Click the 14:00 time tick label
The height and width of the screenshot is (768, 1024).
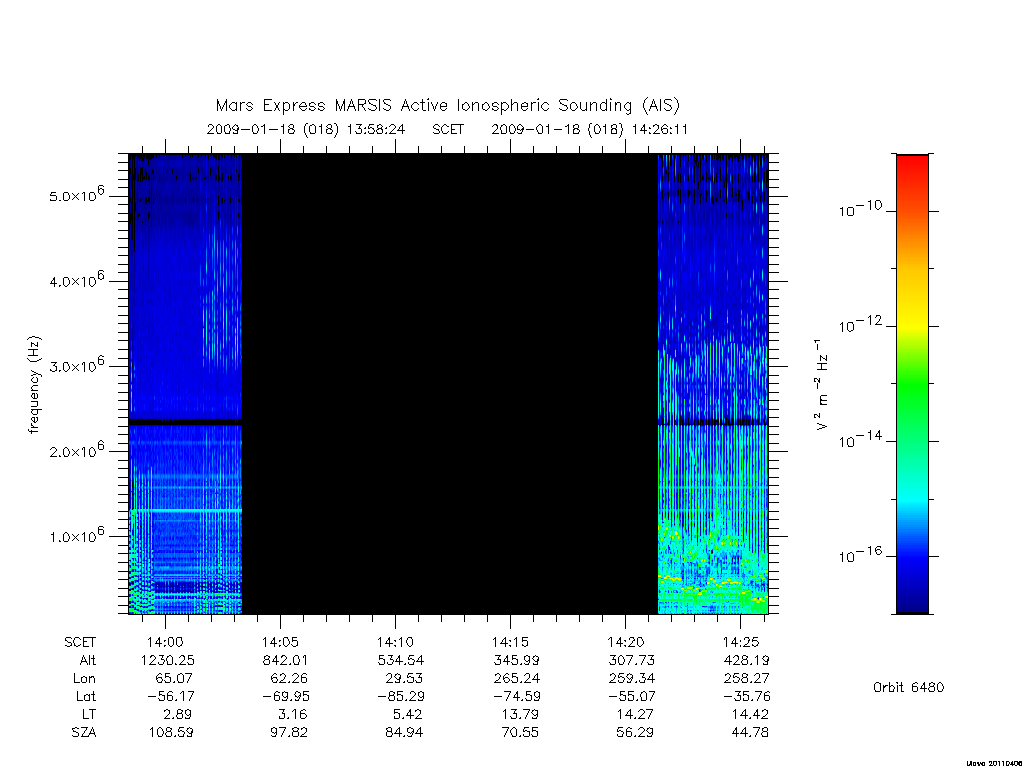click(x=165, y=642)
